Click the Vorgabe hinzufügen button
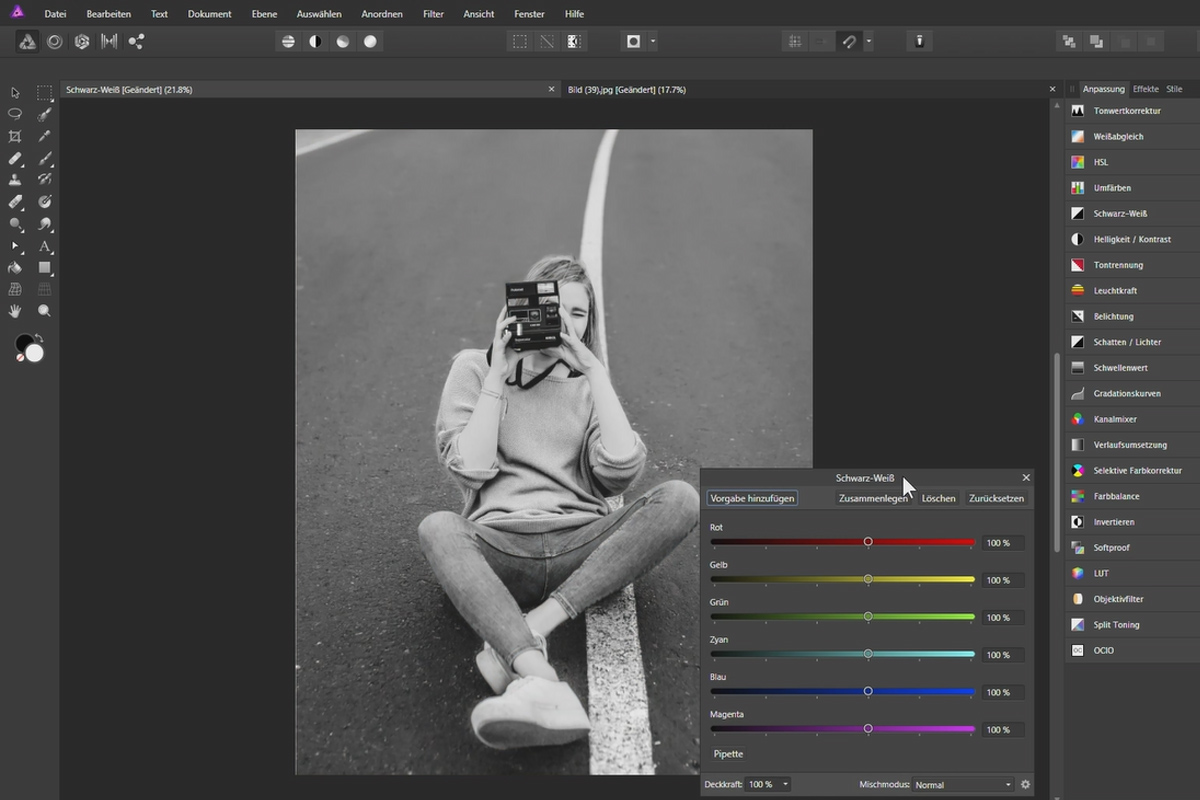 click(x=751, y=498)
